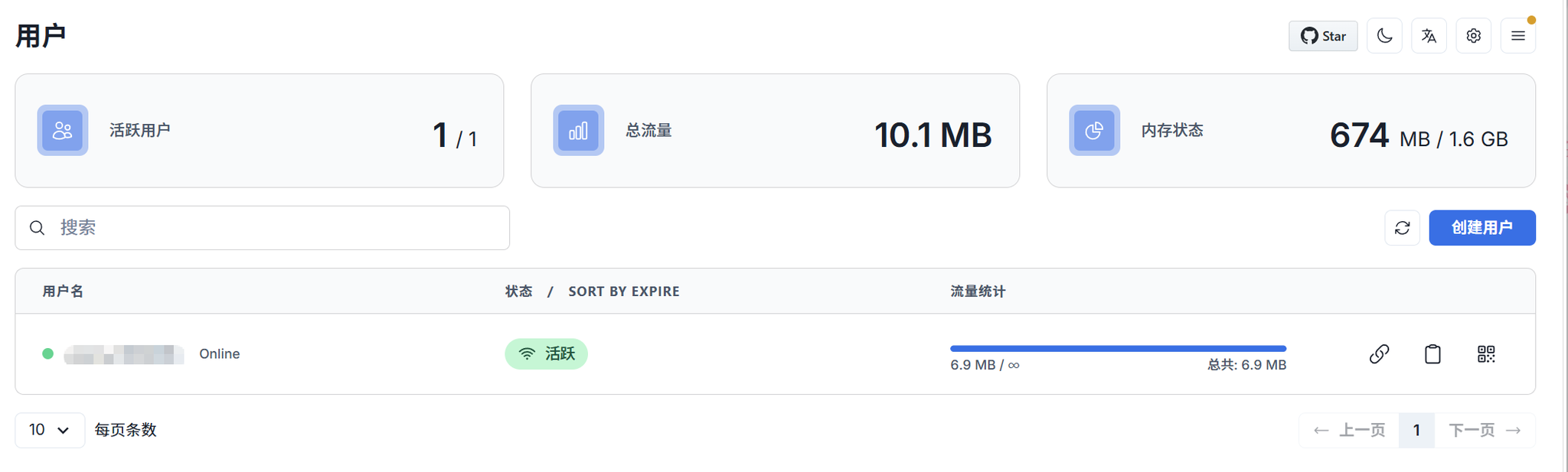
Task: Copy the subscription link with the chain icon
Action: (x=1379, y=353)
